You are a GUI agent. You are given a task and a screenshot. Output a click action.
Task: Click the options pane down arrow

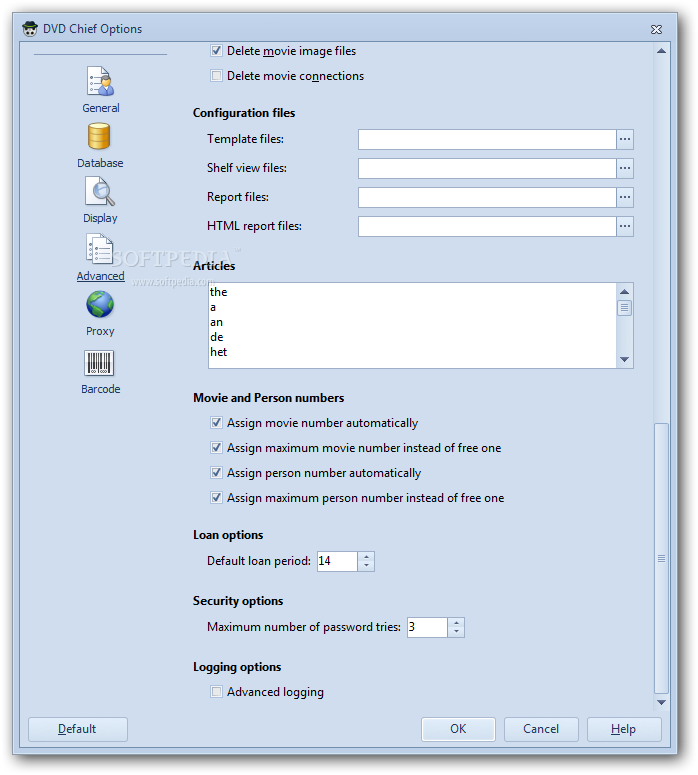point(661,702)
